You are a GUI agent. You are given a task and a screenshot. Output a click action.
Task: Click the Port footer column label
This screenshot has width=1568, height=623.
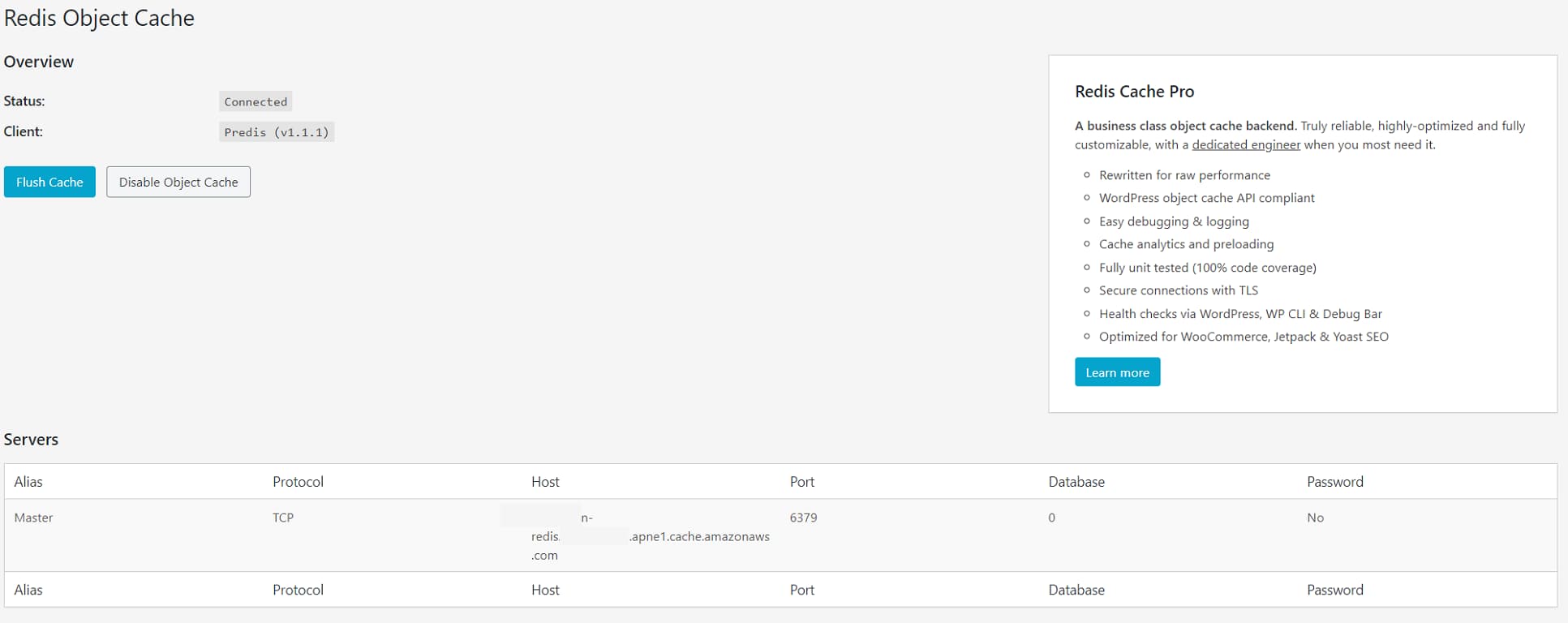pos(801,590)
